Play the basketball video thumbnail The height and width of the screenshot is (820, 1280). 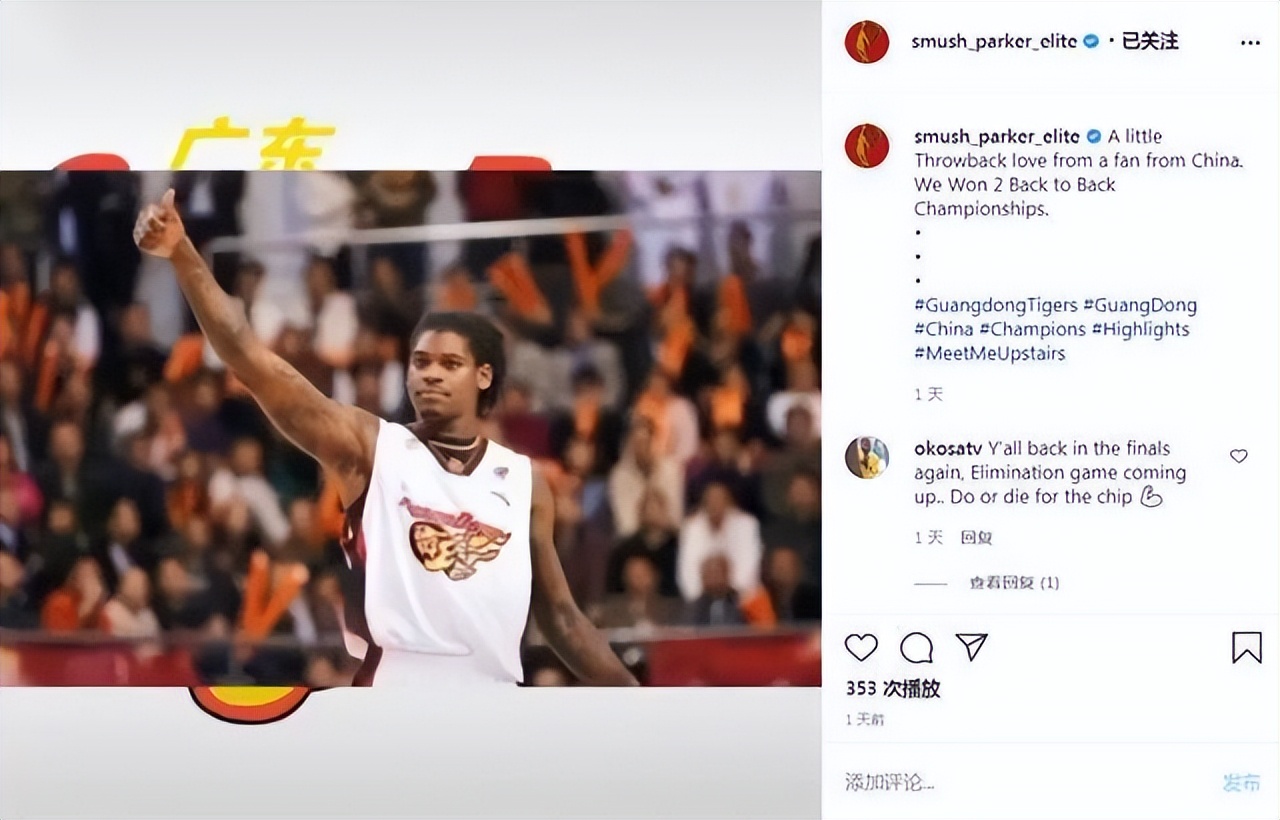[x=410, y=428]
